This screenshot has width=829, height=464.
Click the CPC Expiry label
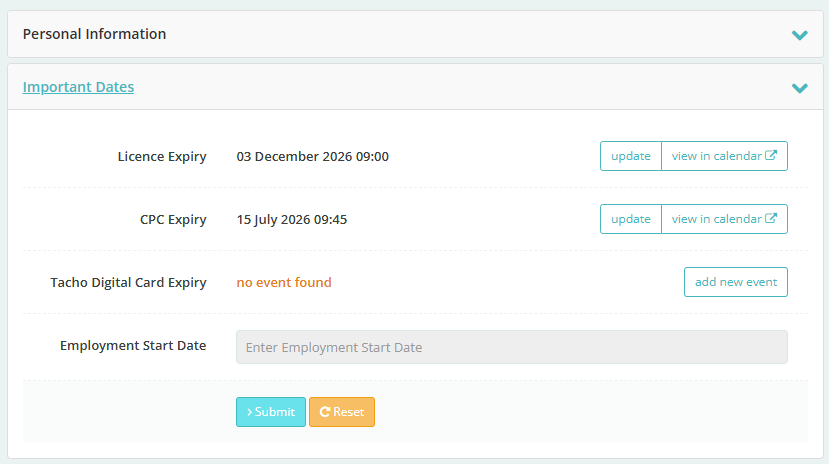(x=173, y=220)
